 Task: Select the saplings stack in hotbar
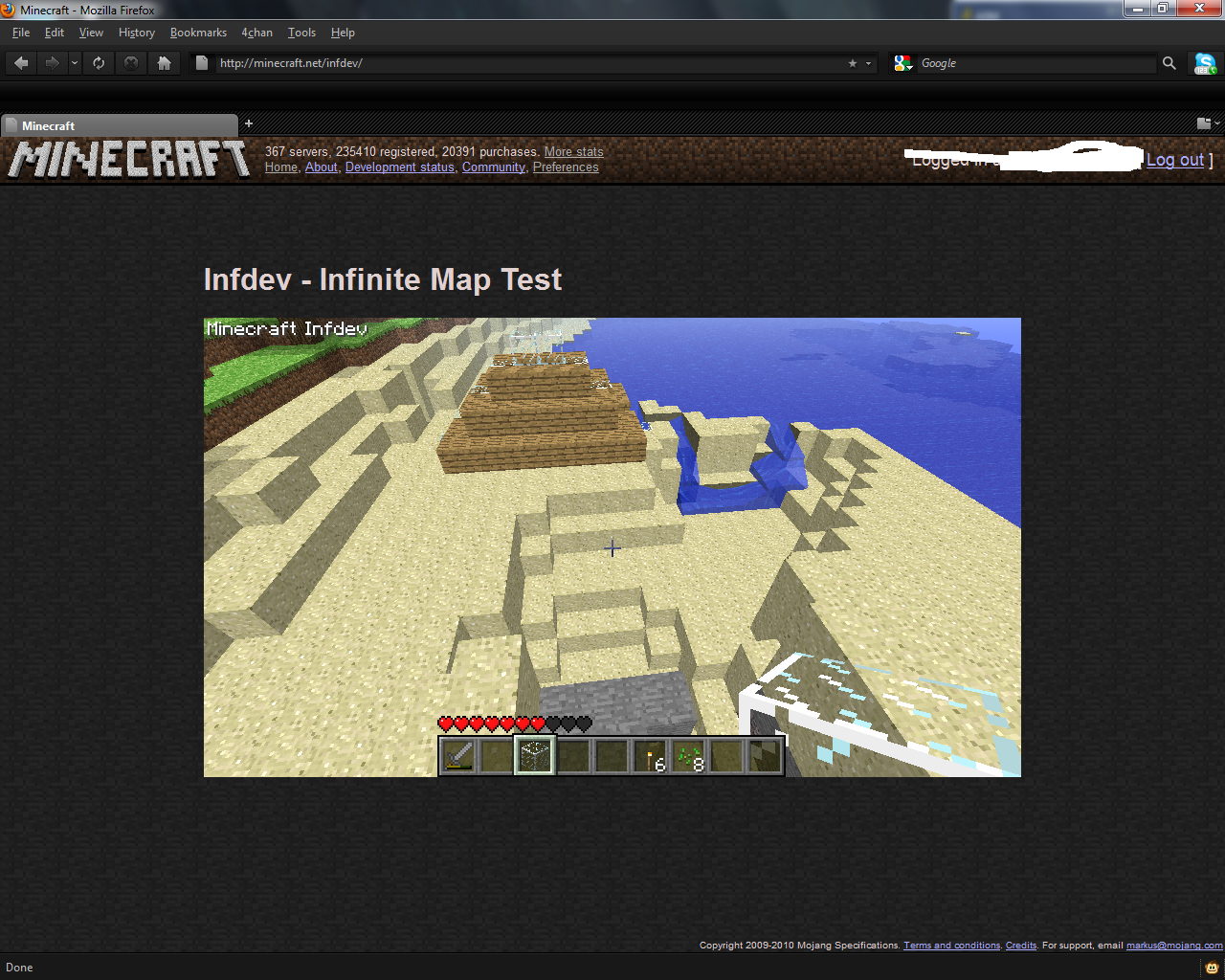click(x=689, y=756)
